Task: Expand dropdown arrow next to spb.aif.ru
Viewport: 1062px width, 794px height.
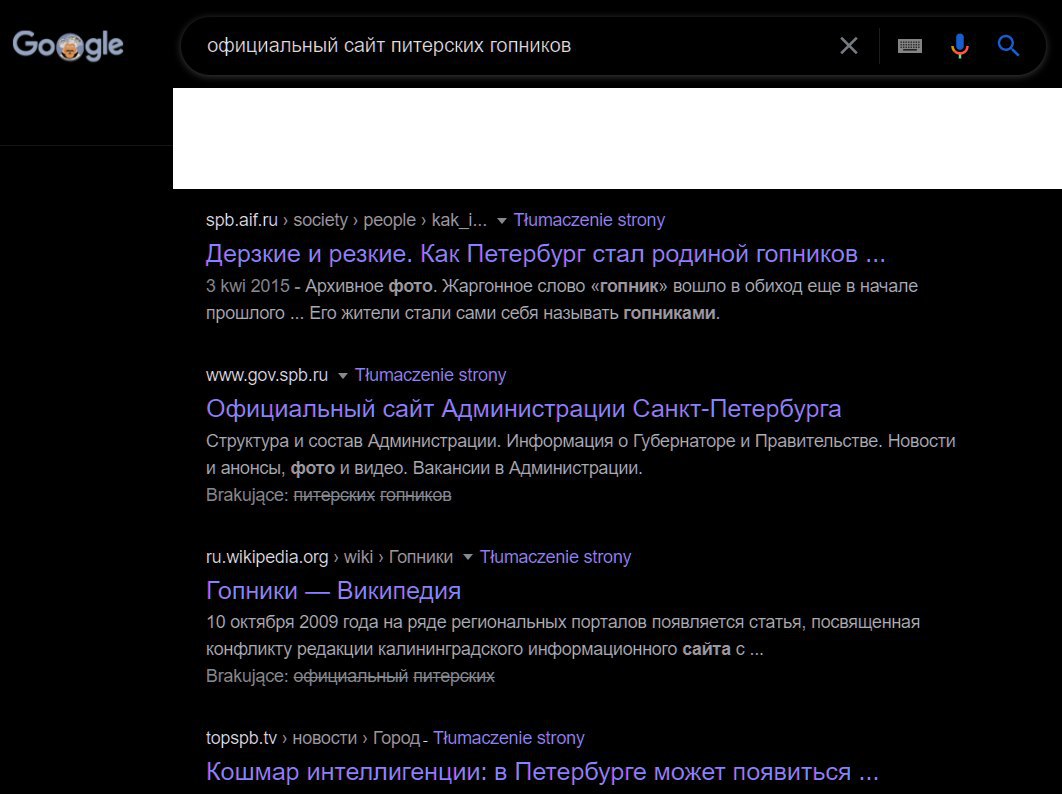Action: pyautogui.click(x=501, y=221)
